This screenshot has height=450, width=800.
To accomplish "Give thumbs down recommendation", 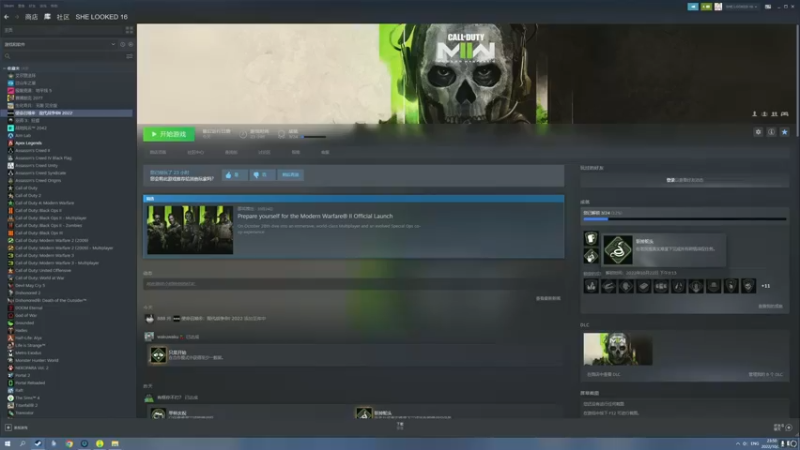I will click(261, 174).
